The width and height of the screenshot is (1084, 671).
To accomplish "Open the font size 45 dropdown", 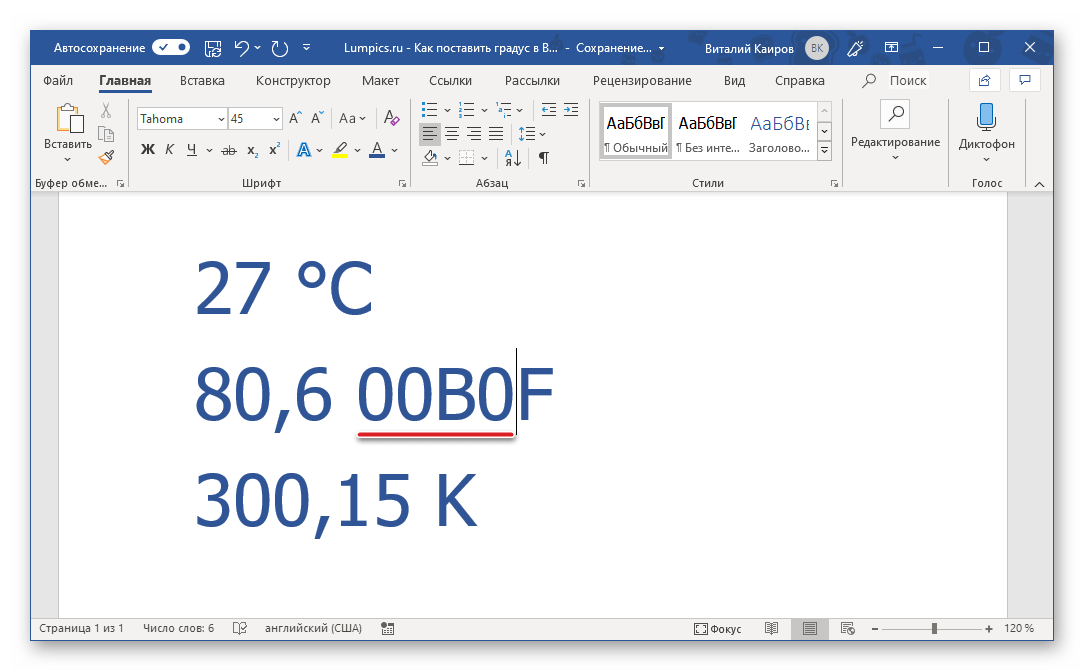I will click(277, 119).
